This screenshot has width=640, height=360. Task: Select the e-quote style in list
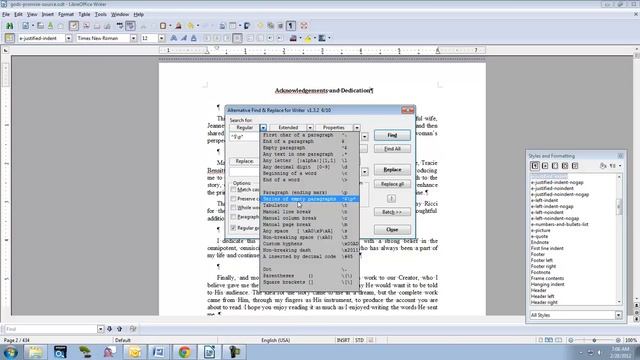pos(539,236)
